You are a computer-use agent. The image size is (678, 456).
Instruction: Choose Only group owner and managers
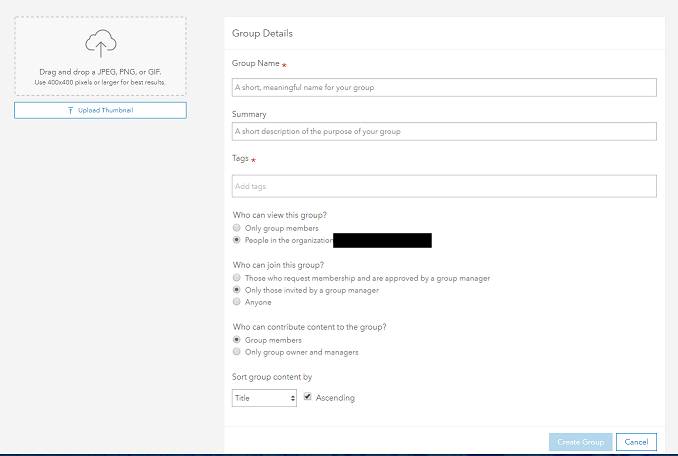[236, 352]
